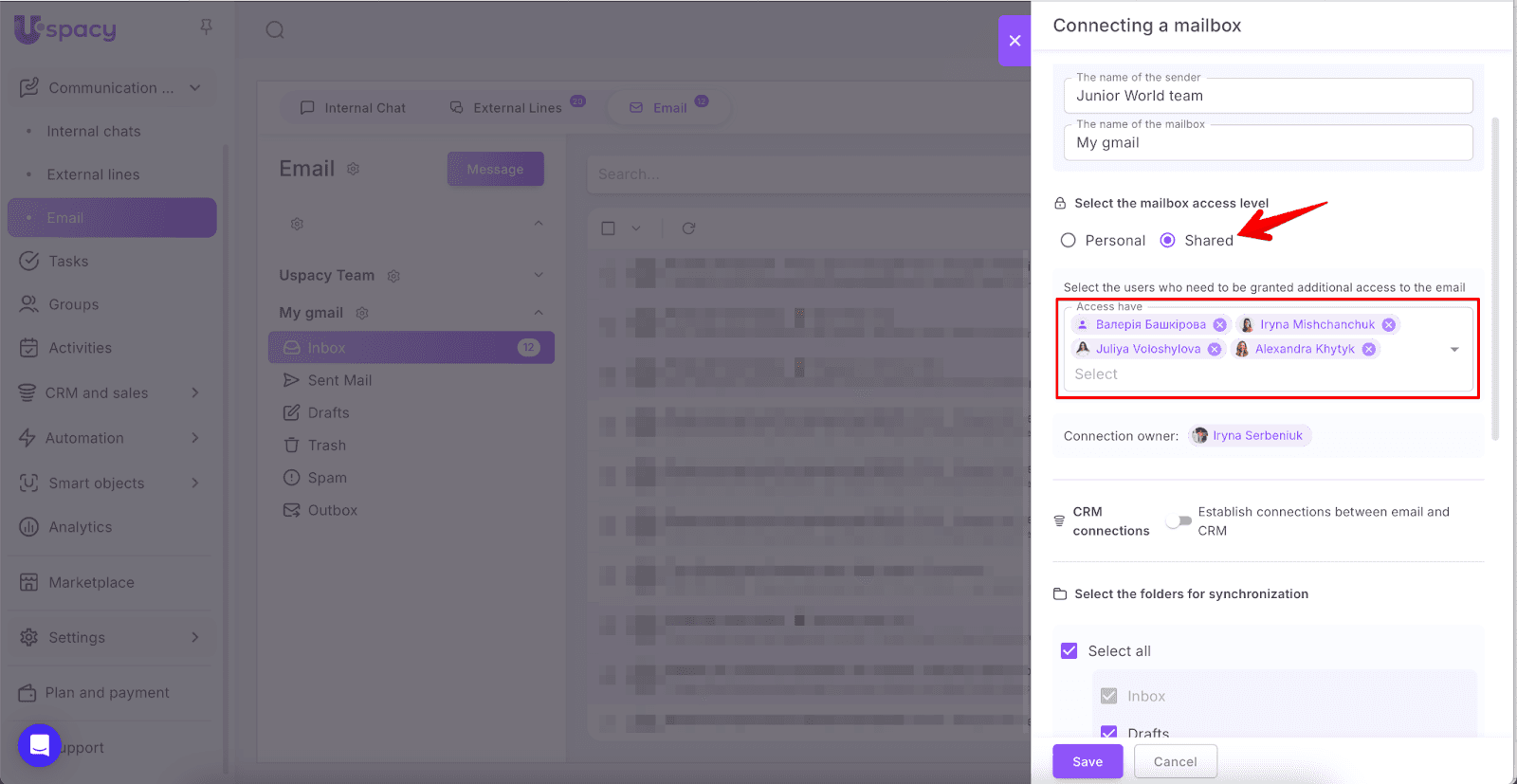The image size is (1517, 784).
Task: Switch to the Internal Chat tab
Action: coord(353,108)
